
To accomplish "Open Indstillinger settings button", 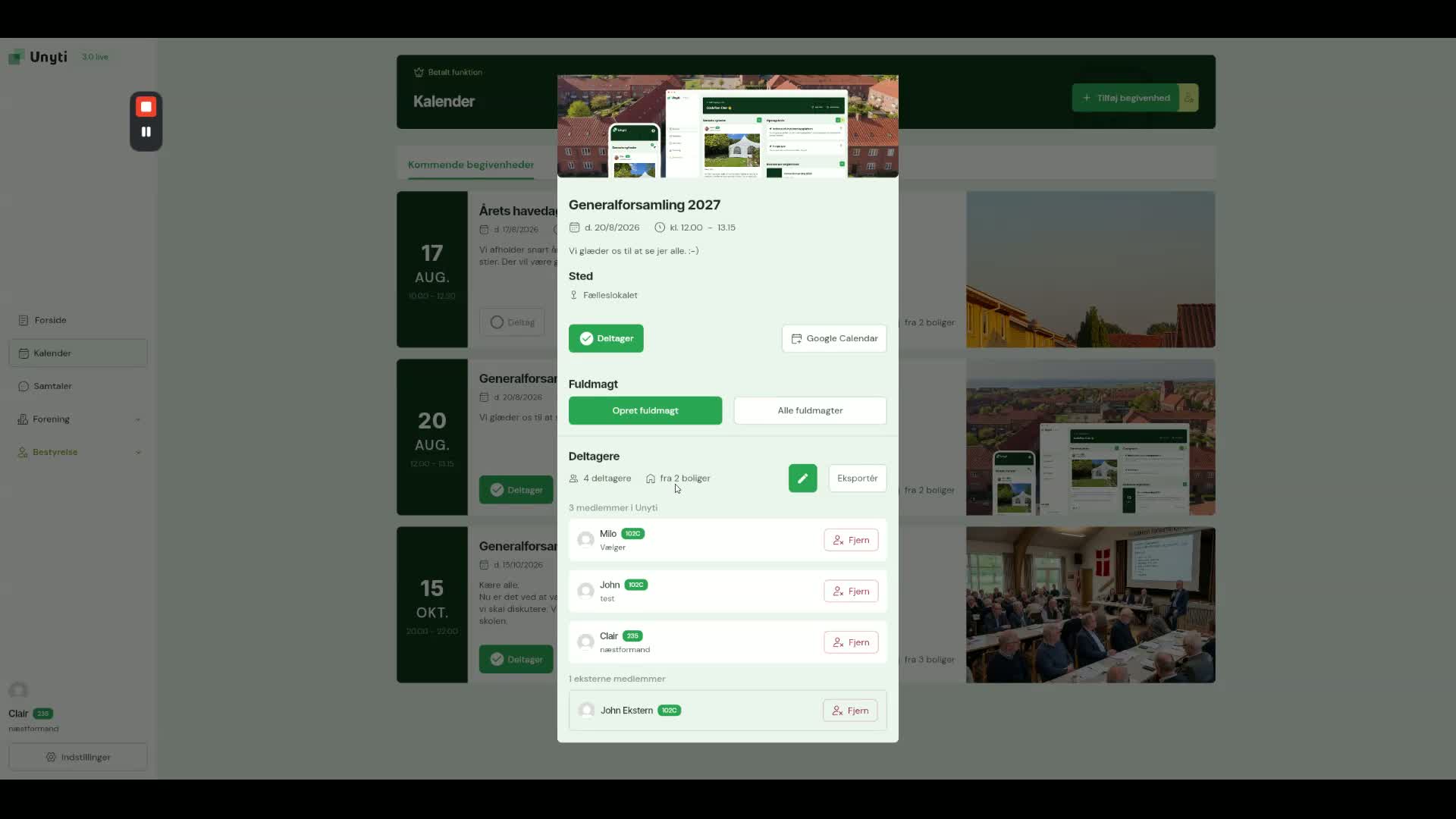I will 78,757.
